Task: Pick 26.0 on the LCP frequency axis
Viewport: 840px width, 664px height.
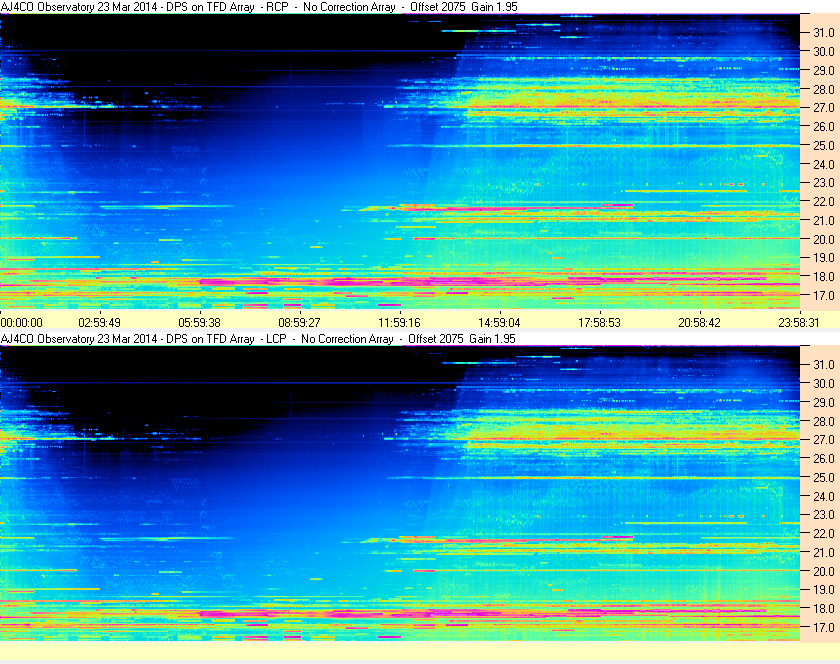Action: click(x=824, y=458)
